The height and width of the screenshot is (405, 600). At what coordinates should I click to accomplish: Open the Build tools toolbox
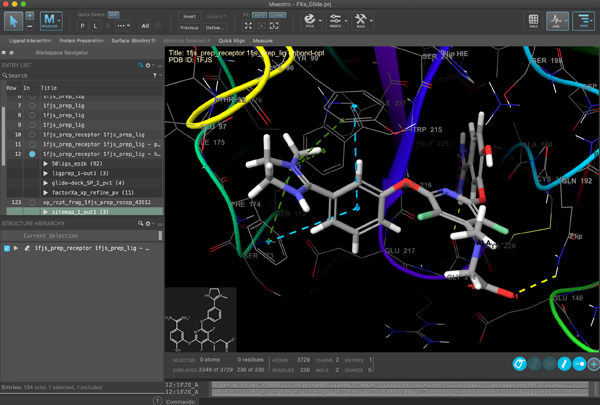360,20
